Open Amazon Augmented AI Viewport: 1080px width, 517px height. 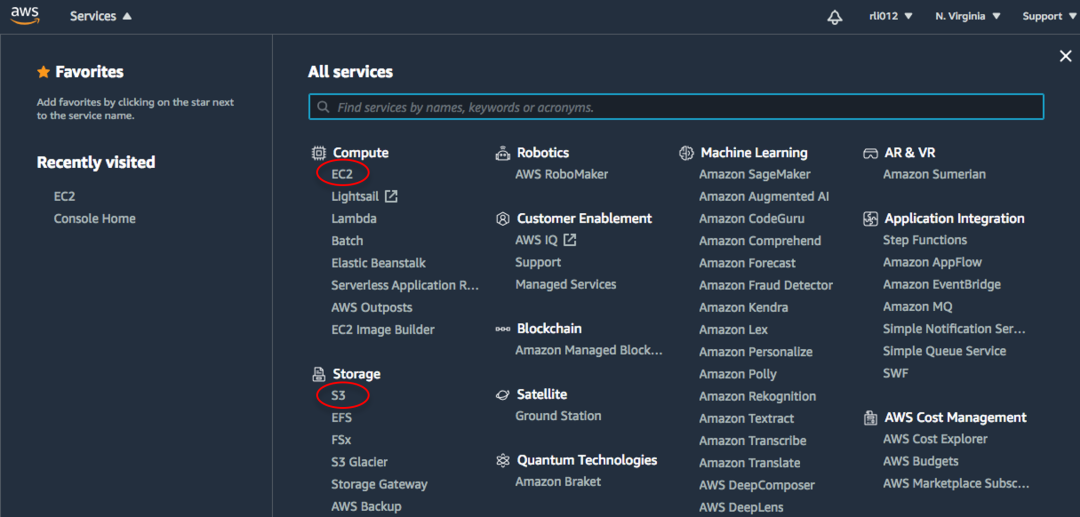click(765, 196)
